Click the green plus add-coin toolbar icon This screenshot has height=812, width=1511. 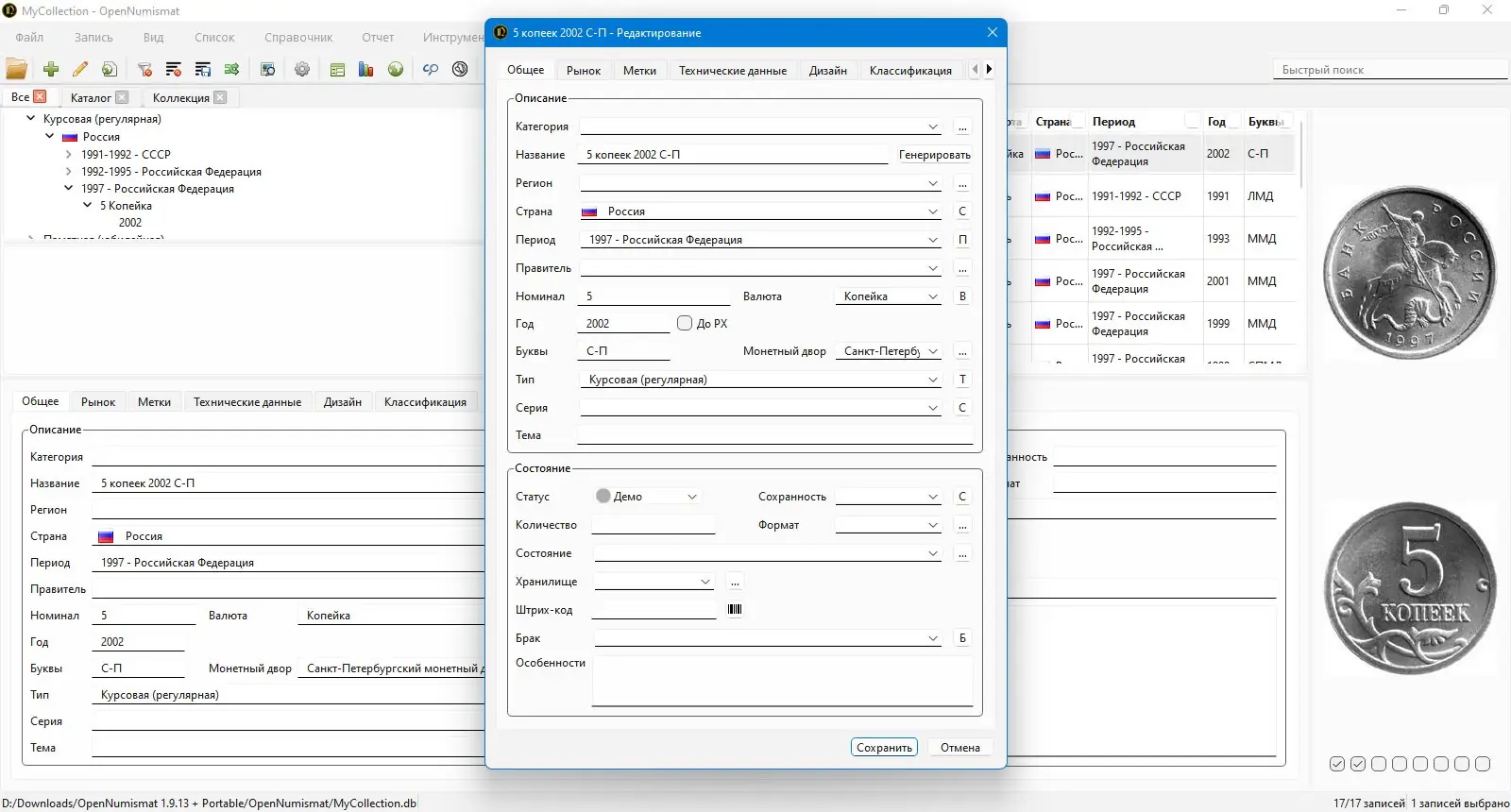click(51, 69)
